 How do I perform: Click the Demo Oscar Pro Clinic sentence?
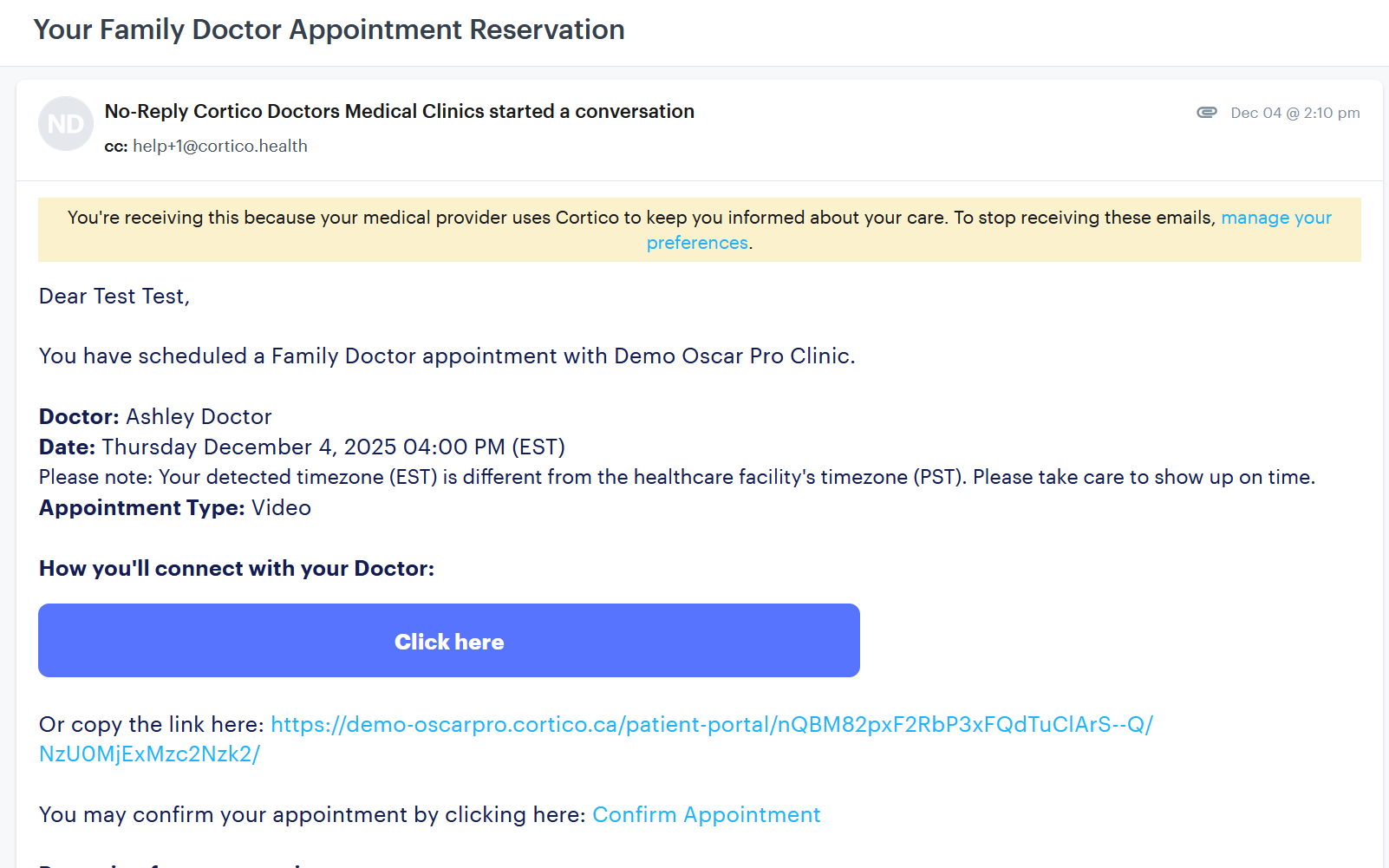coord(447,356)
